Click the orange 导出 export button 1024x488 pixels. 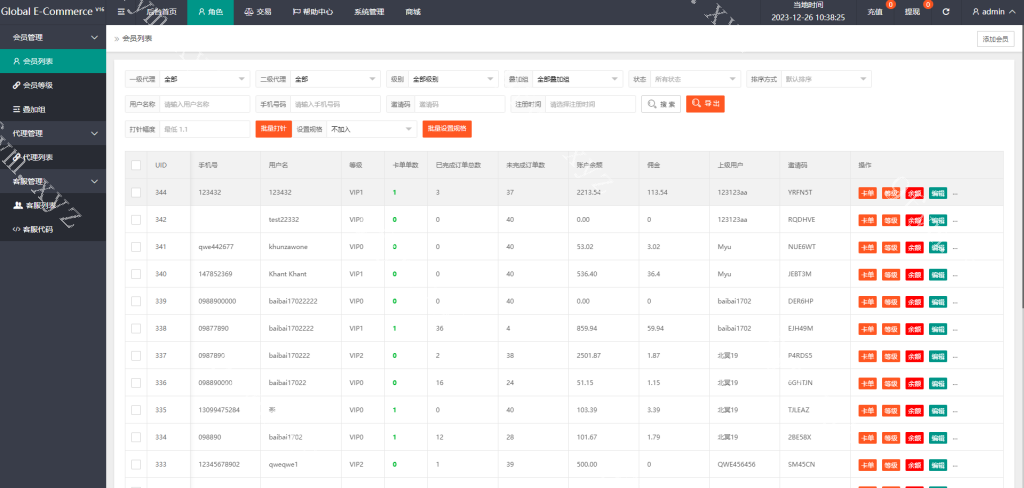pos(705,104)
